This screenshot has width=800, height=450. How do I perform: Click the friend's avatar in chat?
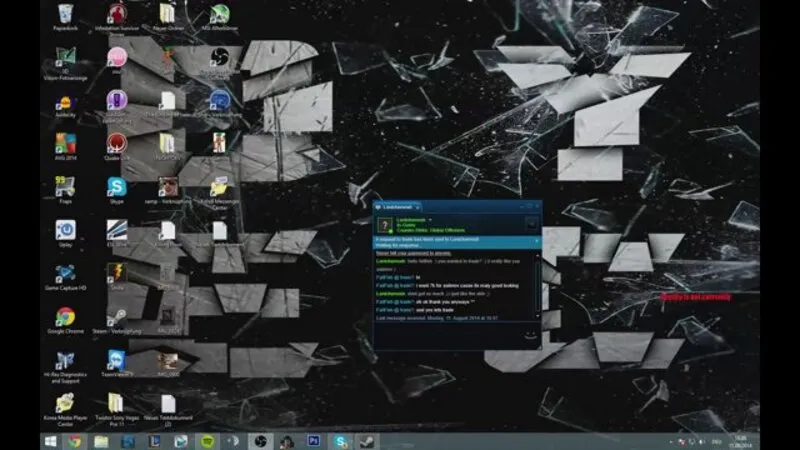coord(385,225)
